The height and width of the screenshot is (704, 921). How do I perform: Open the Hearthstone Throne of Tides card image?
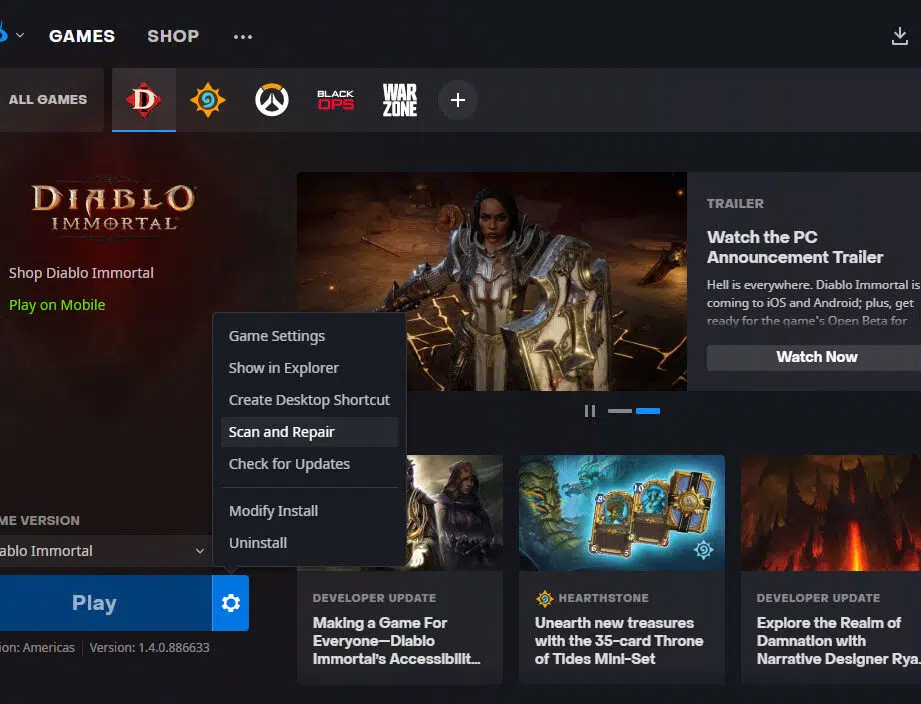coord(622,513)
